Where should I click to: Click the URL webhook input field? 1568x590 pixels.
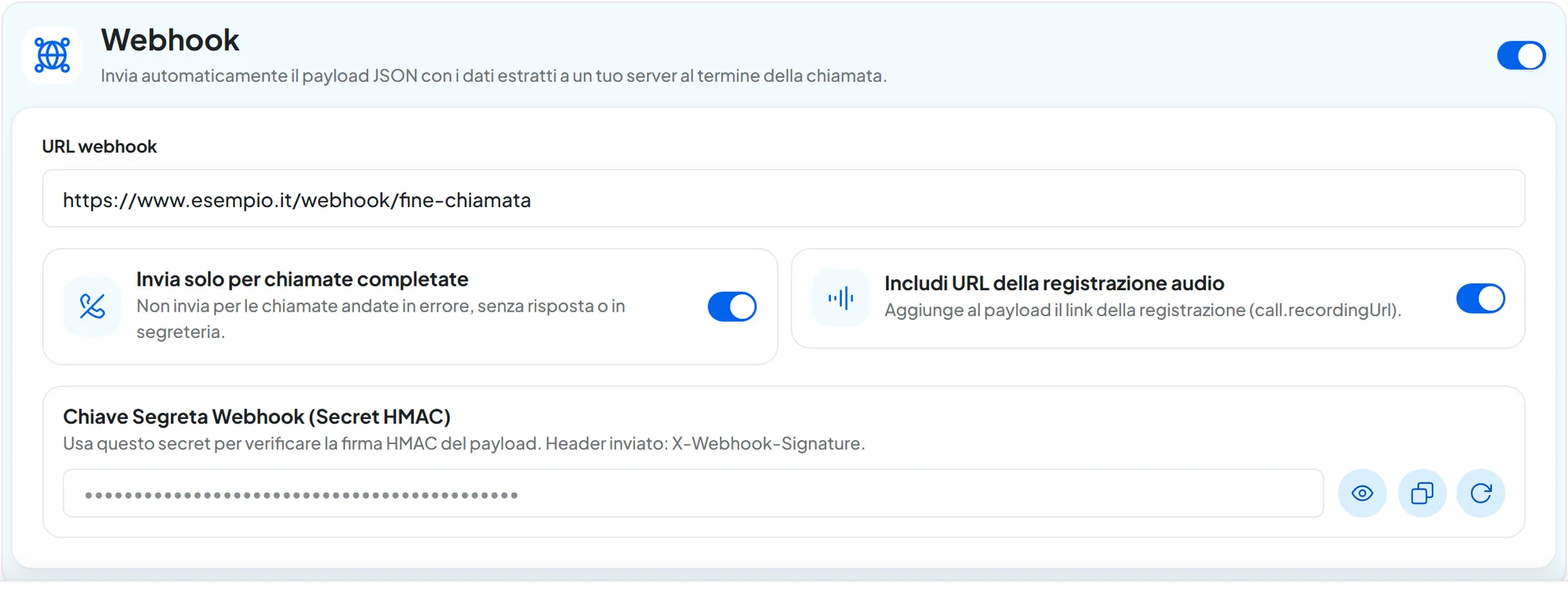(784, 199)
